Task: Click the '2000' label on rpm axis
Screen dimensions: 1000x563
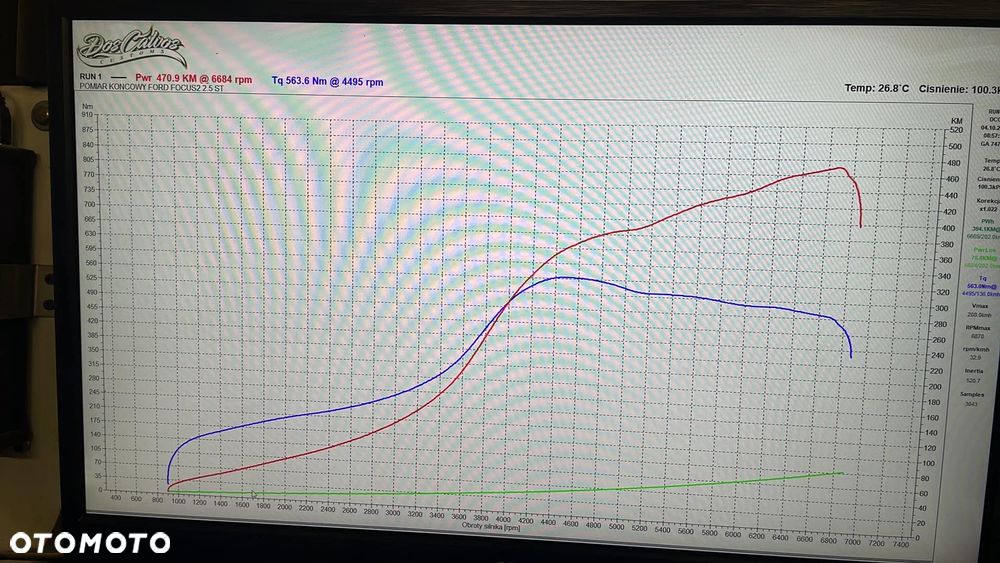Action: [284, 507]
